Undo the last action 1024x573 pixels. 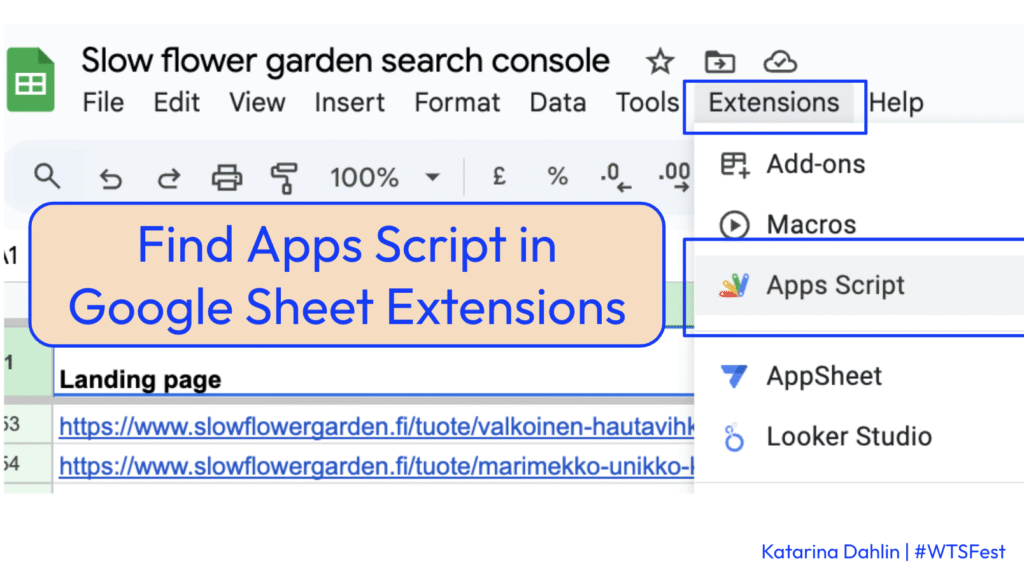click(110, 179)
